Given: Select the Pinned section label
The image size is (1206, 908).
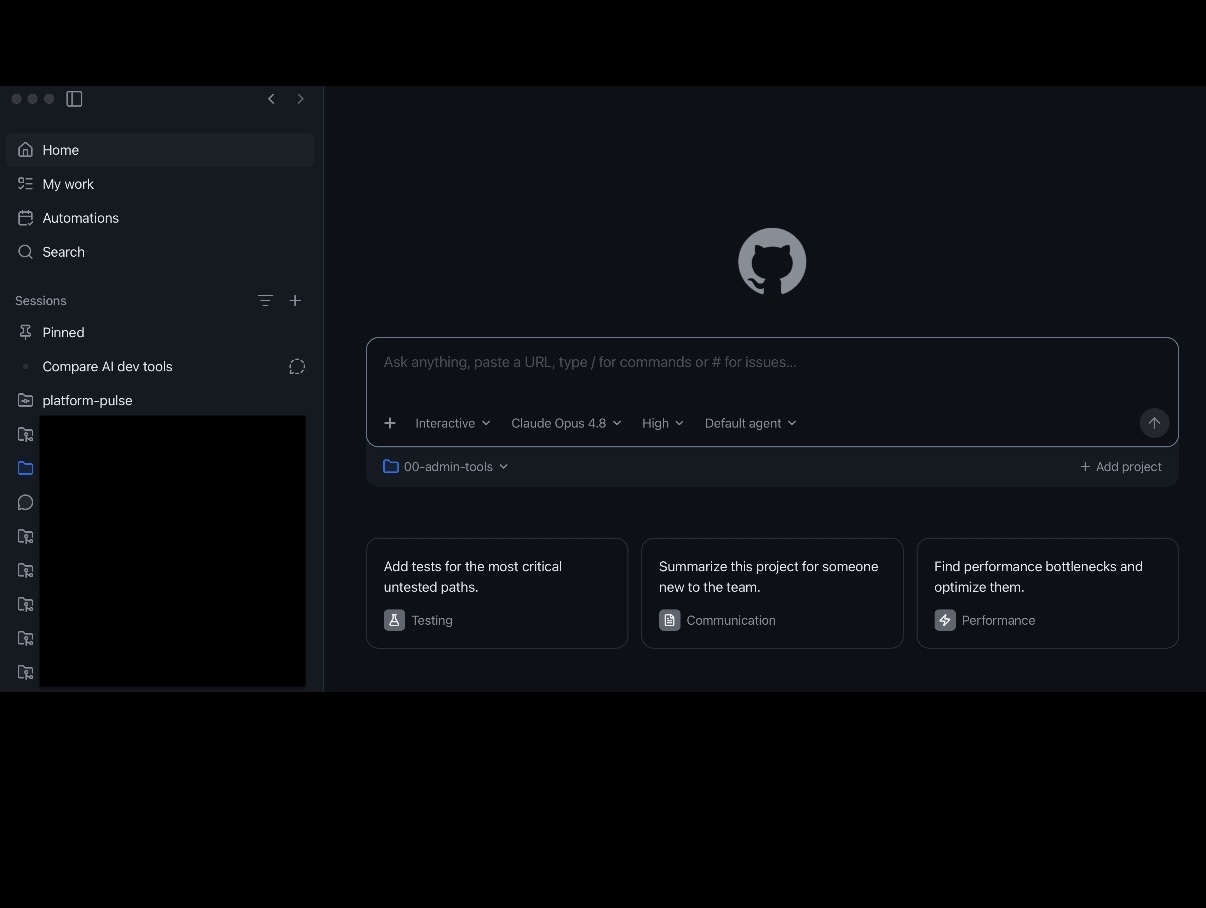Looking at the screenshot, I should tap(63, 332).
